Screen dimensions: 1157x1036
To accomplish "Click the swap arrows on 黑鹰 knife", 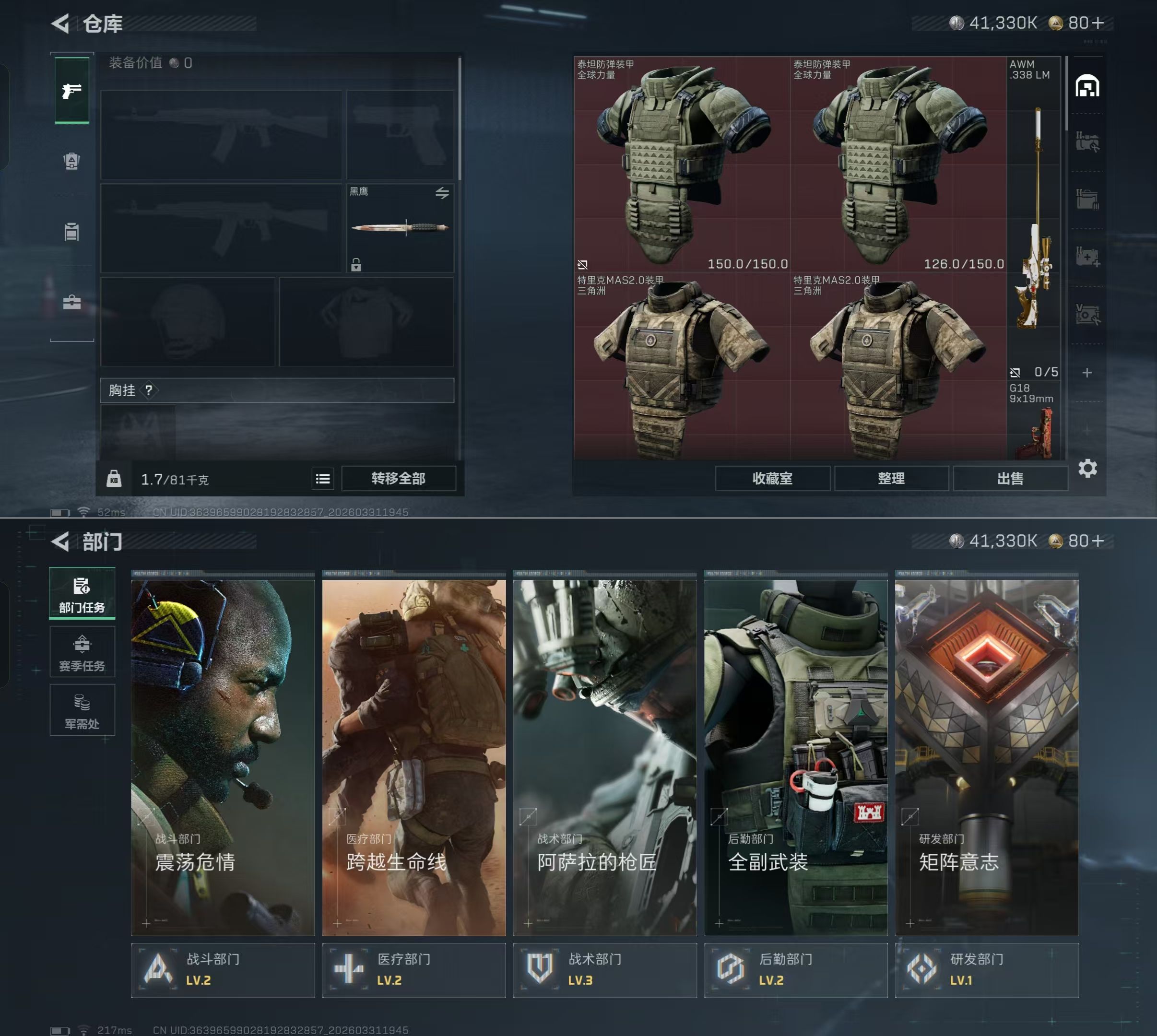I will tap(442, 193).
